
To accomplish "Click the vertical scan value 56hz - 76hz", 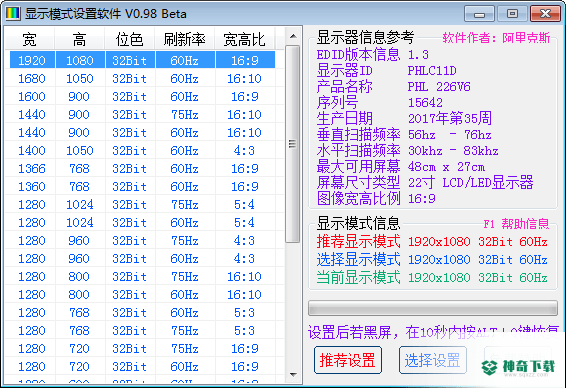I will (449, 135).
